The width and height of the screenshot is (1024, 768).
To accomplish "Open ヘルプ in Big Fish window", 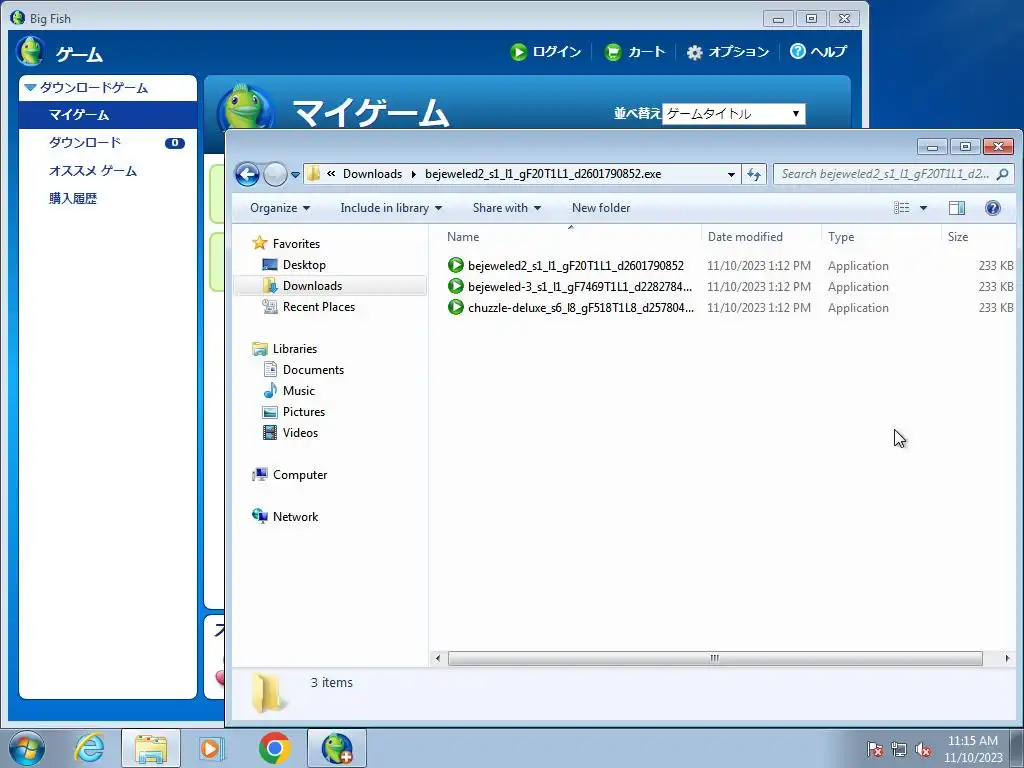I will (818, 51).
